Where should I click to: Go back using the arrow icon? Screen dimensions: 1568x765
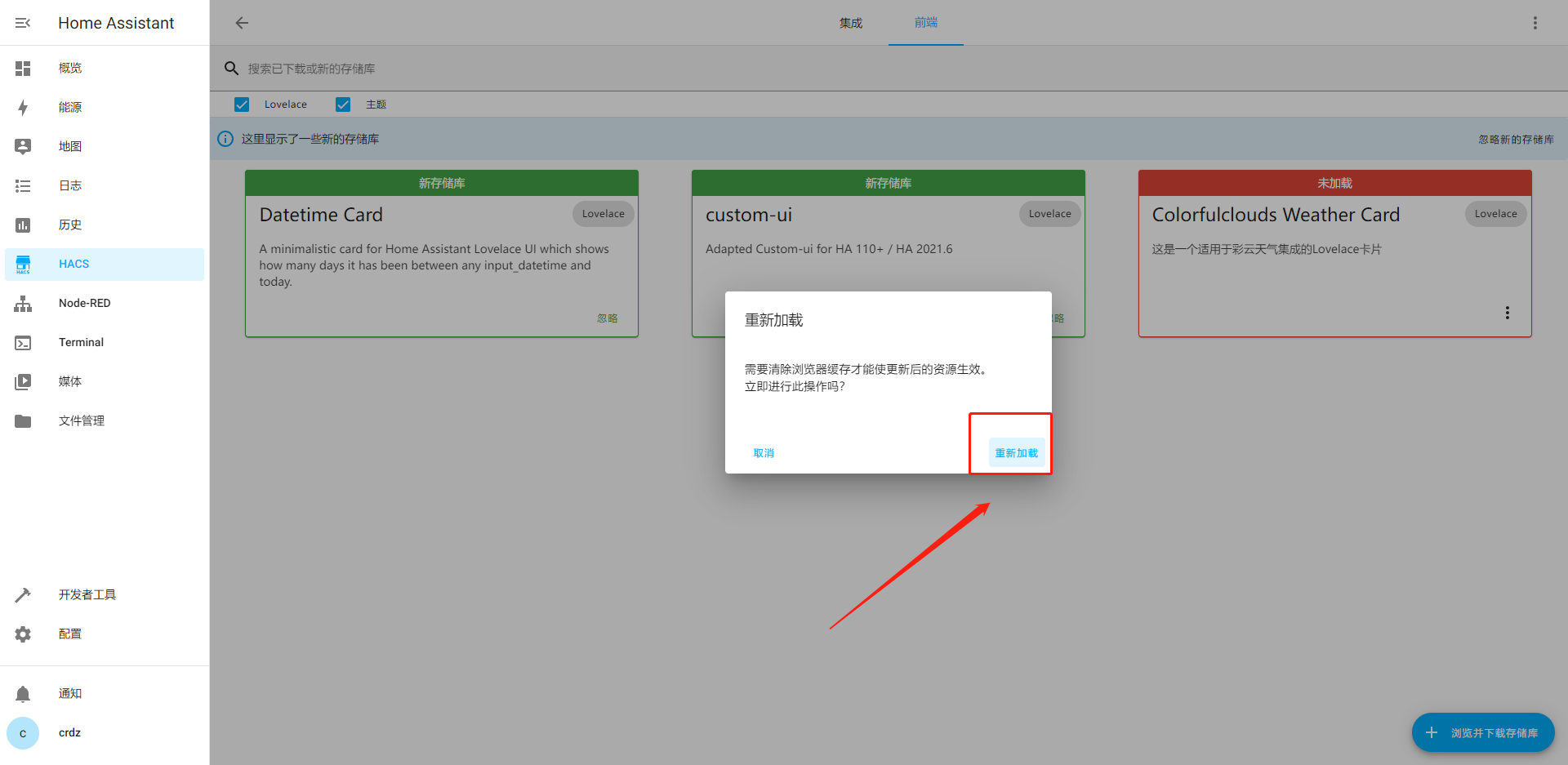pos(242,23)
